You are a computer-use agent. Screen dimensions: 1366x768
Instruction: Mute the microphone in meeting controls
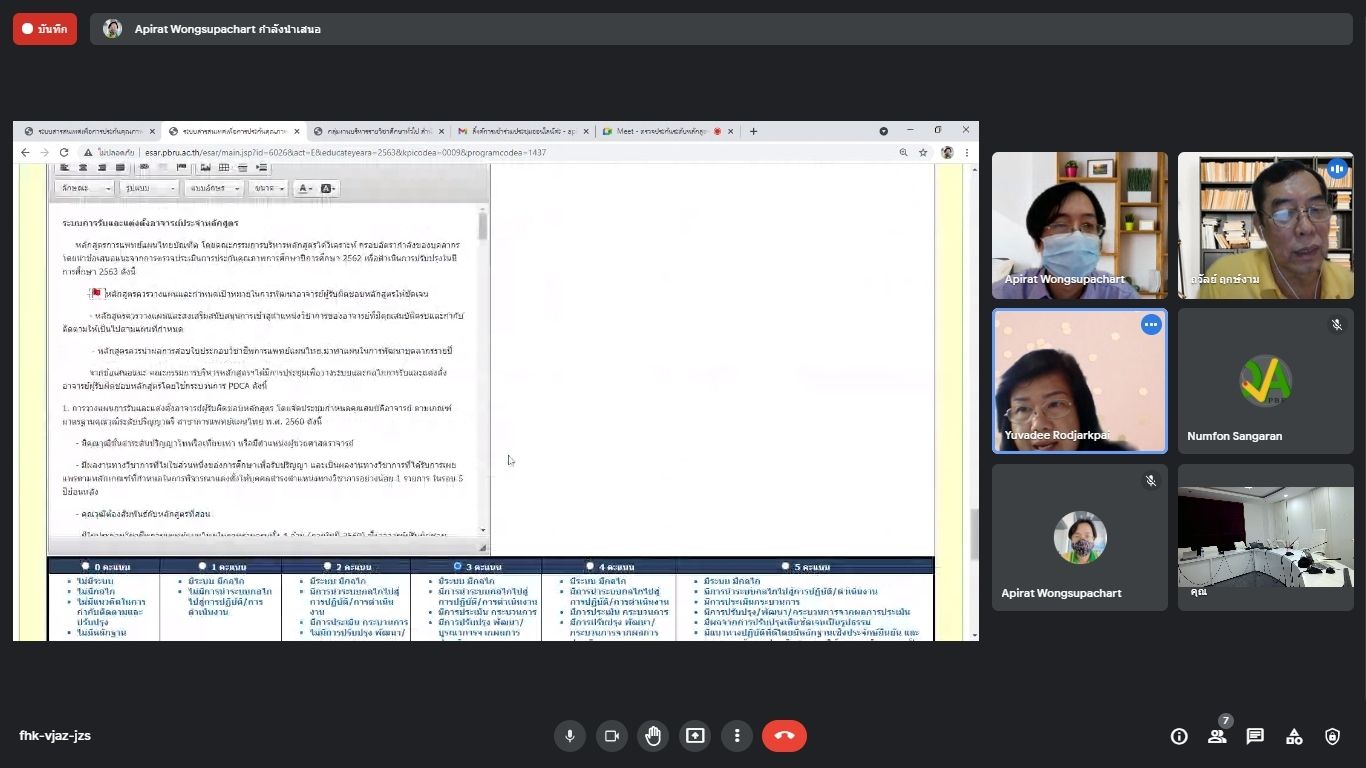pyautogui.click(x=569, y=736)
